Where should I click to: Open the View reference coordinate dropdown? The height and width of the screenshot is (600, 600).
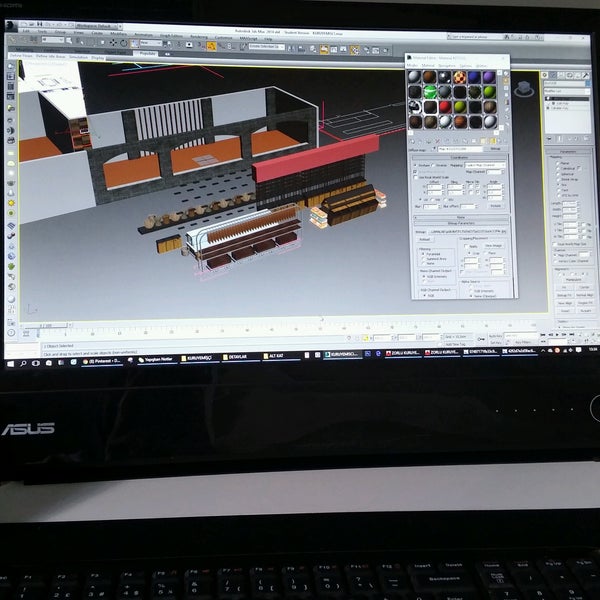tap(151, 43)
